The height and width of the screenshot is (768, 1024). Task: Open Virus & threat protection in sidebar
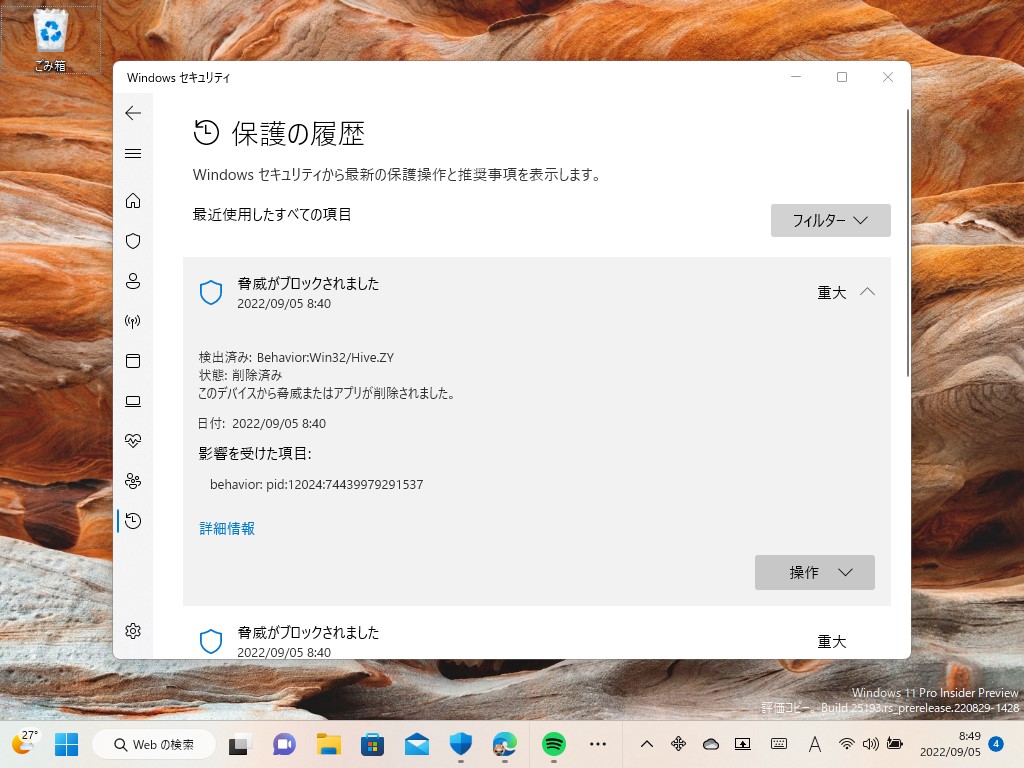(x=133, y=240)
